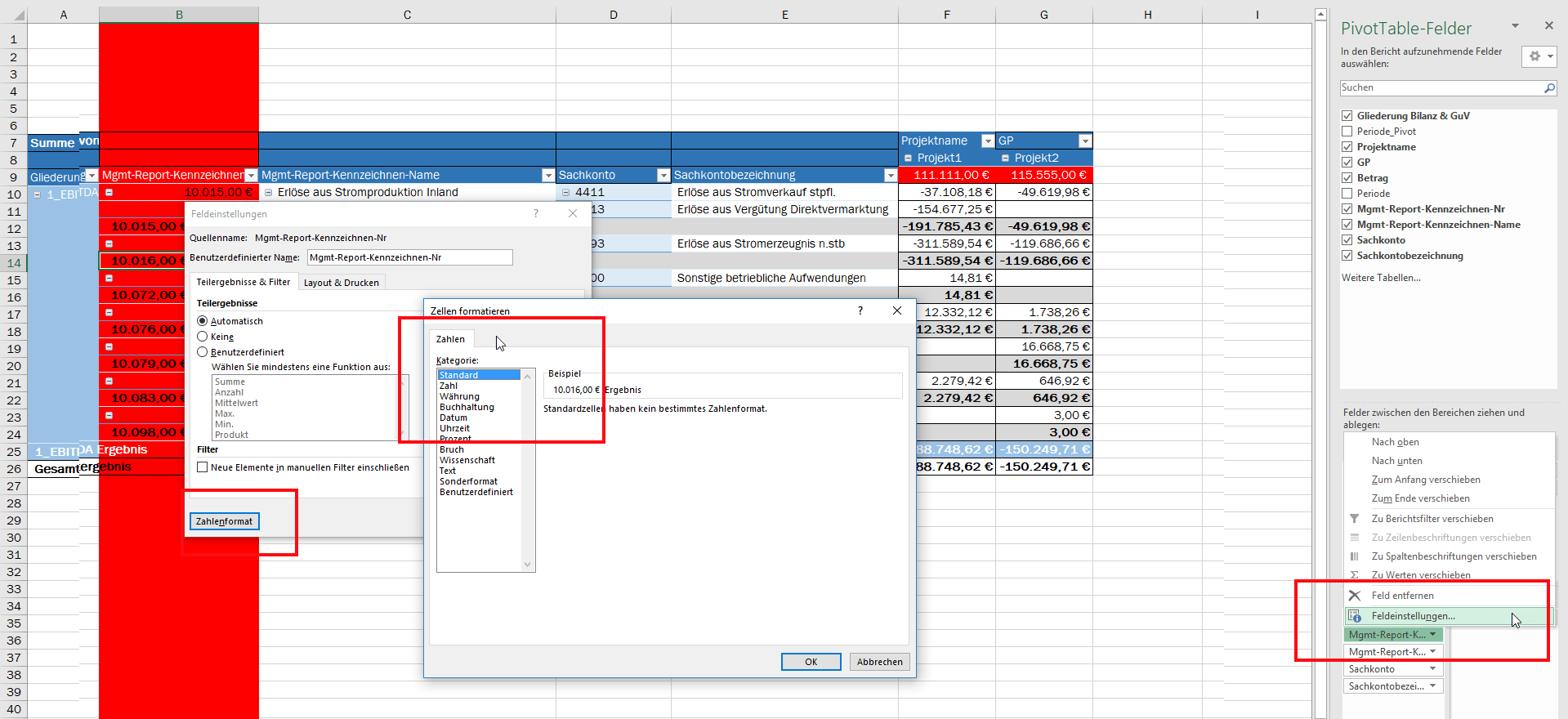1568x719 pixels.
Task: Open Mgmt-Report-Kennzeichnen-Name filter dropdown
Action: point(548,176)
